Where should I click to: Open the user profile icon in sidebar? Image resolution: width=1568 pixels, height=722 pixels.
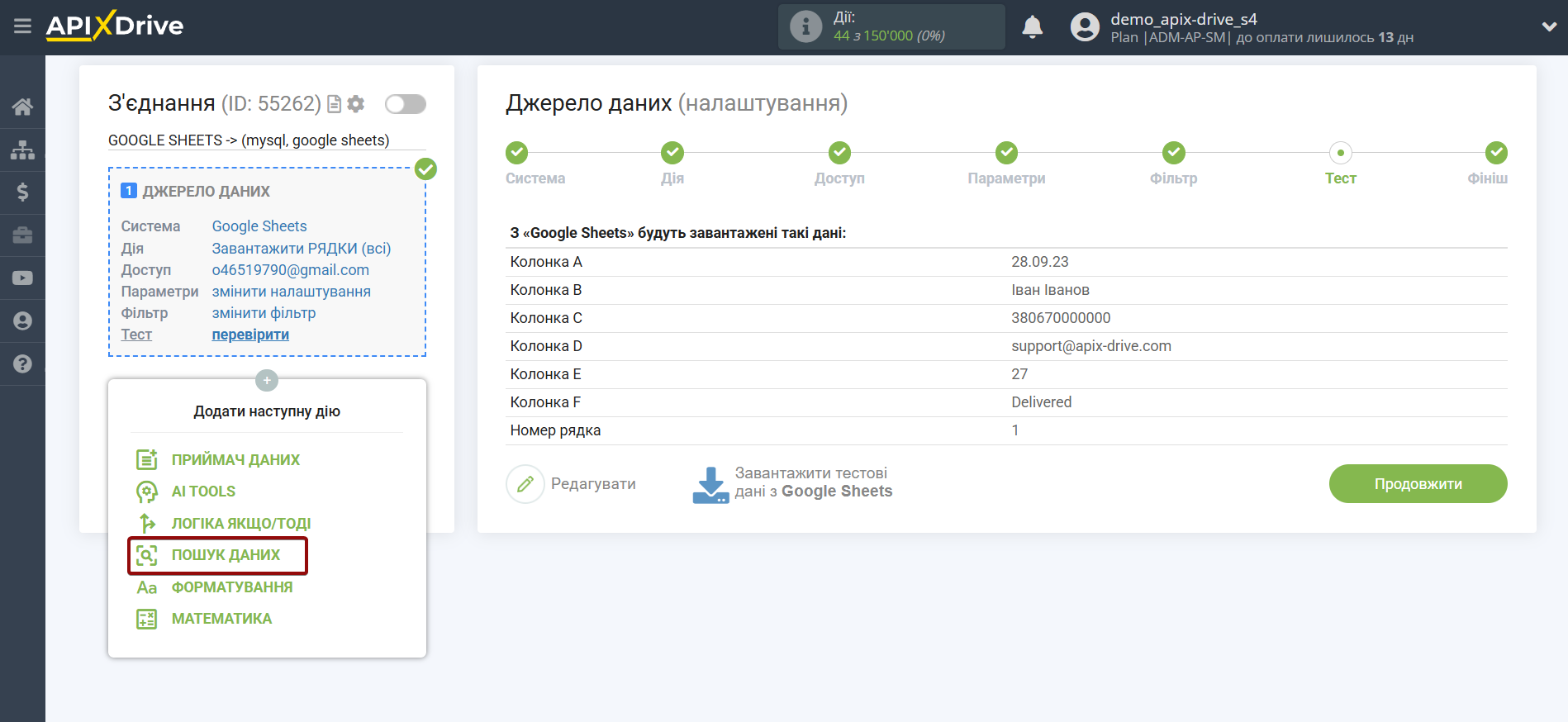pos(22,321)
